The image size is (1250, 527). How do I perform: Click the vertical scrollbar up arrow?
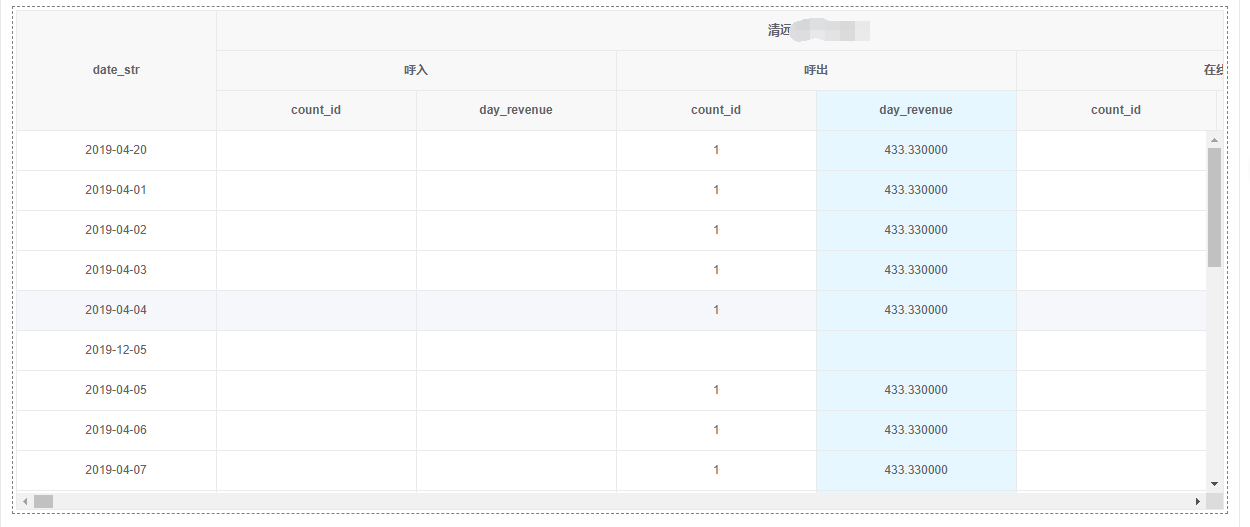point(1214,139)
